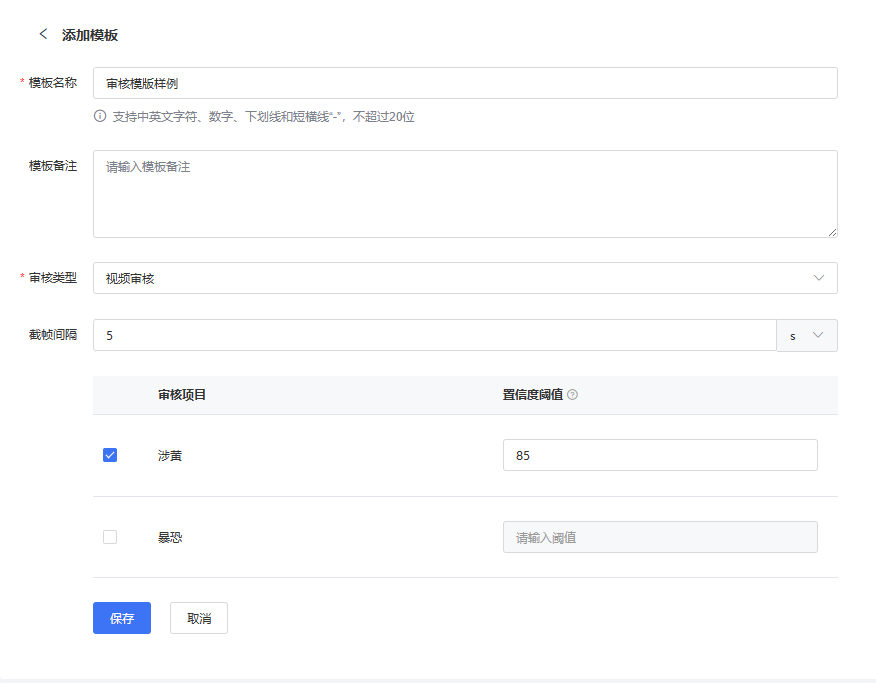Select the 截帧间隔 value field
Viewport: 876px width, 683px height.
click(434, 336)
